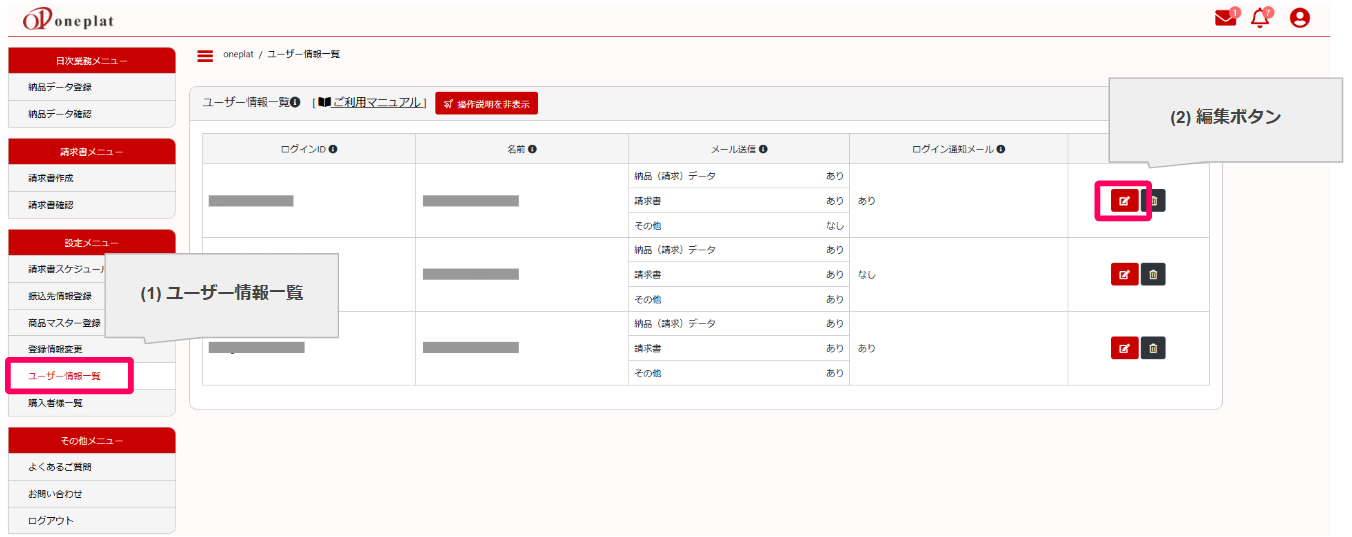
Task: Open 購入者様一覧 menu item
Action: pos(55,403)
